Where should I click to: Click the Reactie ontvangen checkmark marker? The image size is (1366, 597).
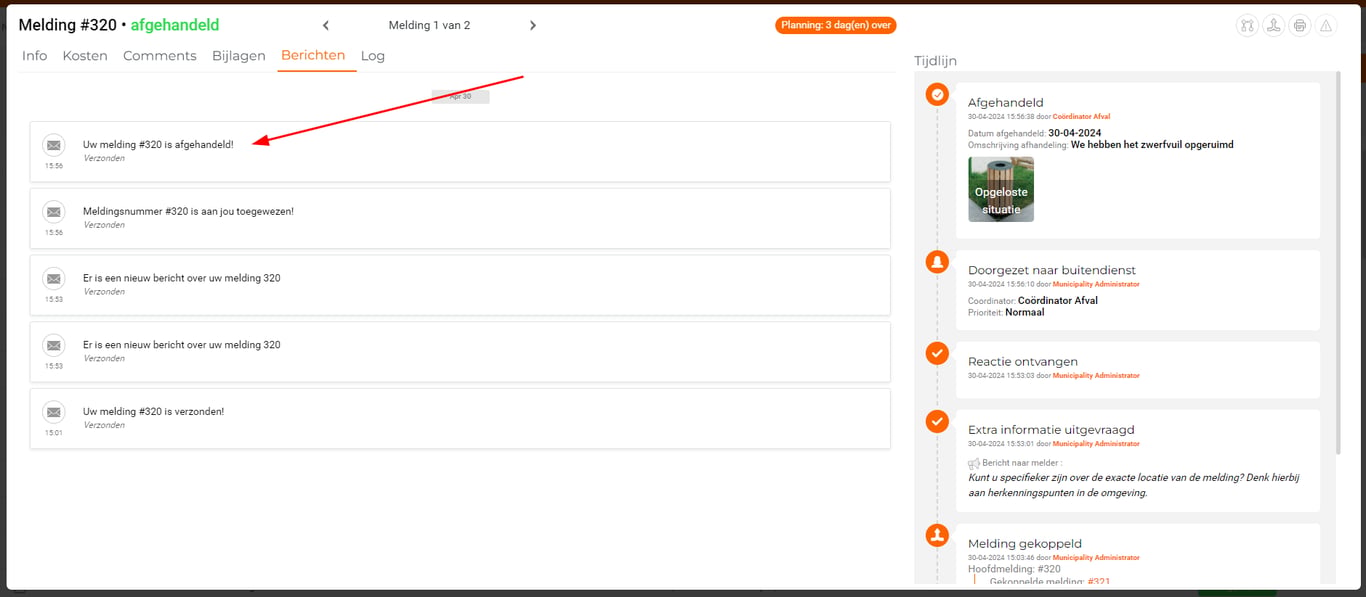[937, 353]
